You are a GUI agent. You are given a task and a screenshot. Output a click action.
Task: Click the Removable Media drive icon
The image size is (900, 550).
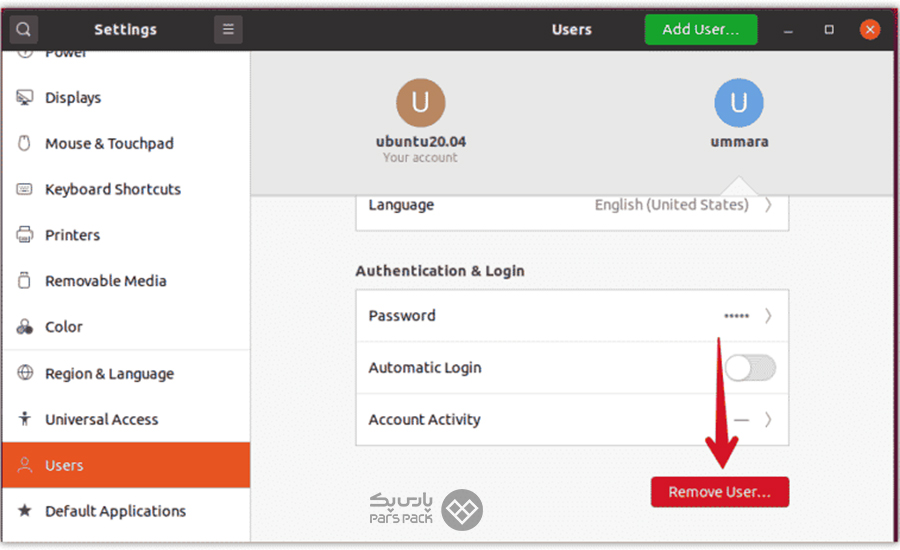[x=24, y=280]
